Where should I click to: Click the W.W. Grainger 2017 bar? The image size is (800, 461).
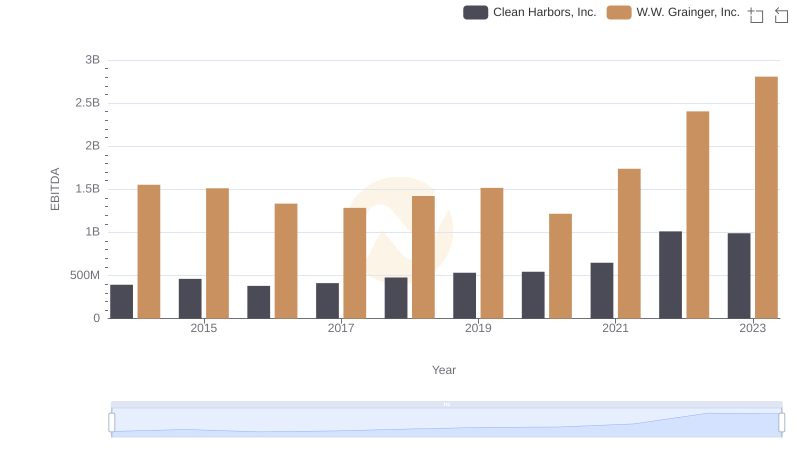pyautogui.click(x=355, y=263)
